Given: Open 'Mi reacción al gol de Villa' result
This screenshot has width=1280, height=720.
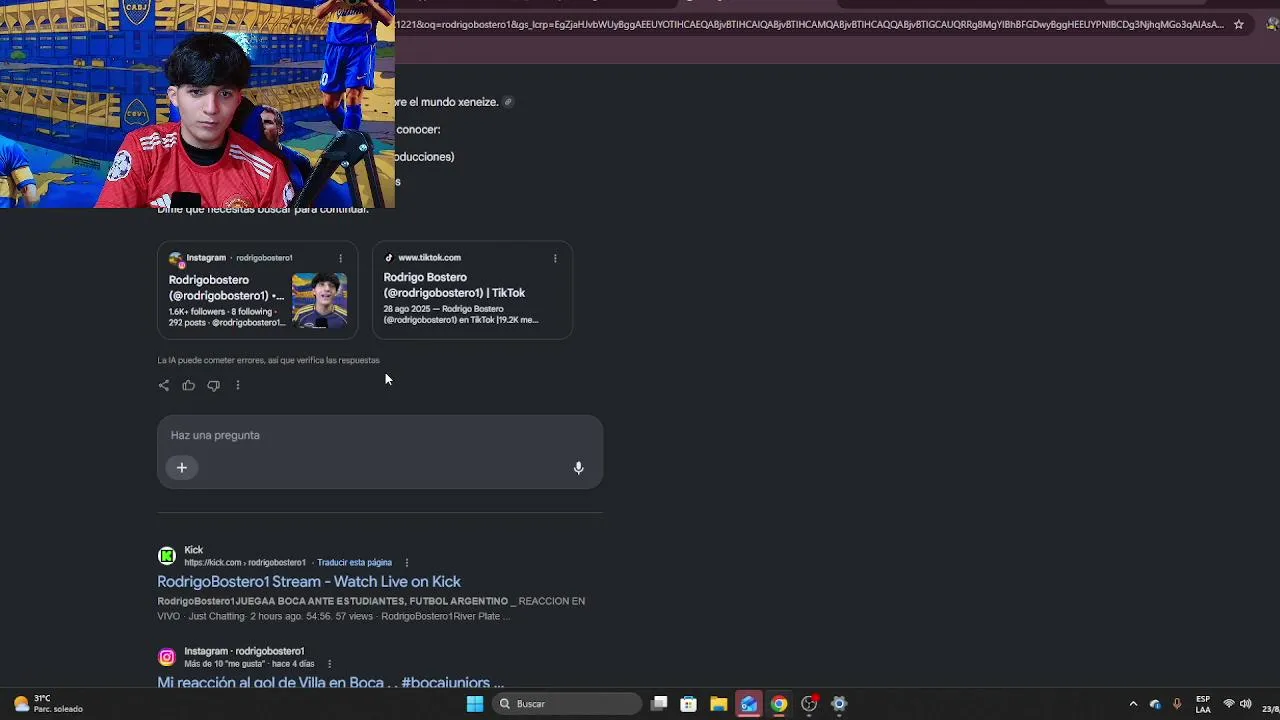Looking at the screenshot, I should point(330,682).
